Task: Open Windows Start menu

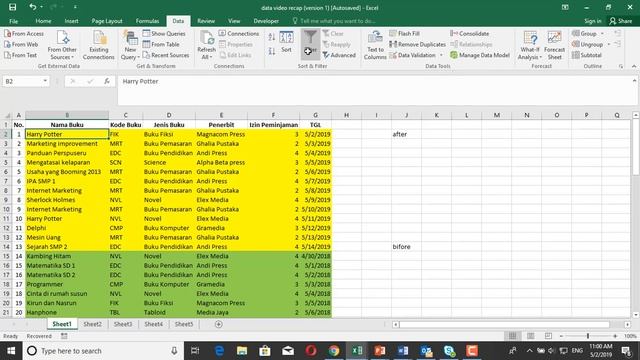Action: pos(11,351)
